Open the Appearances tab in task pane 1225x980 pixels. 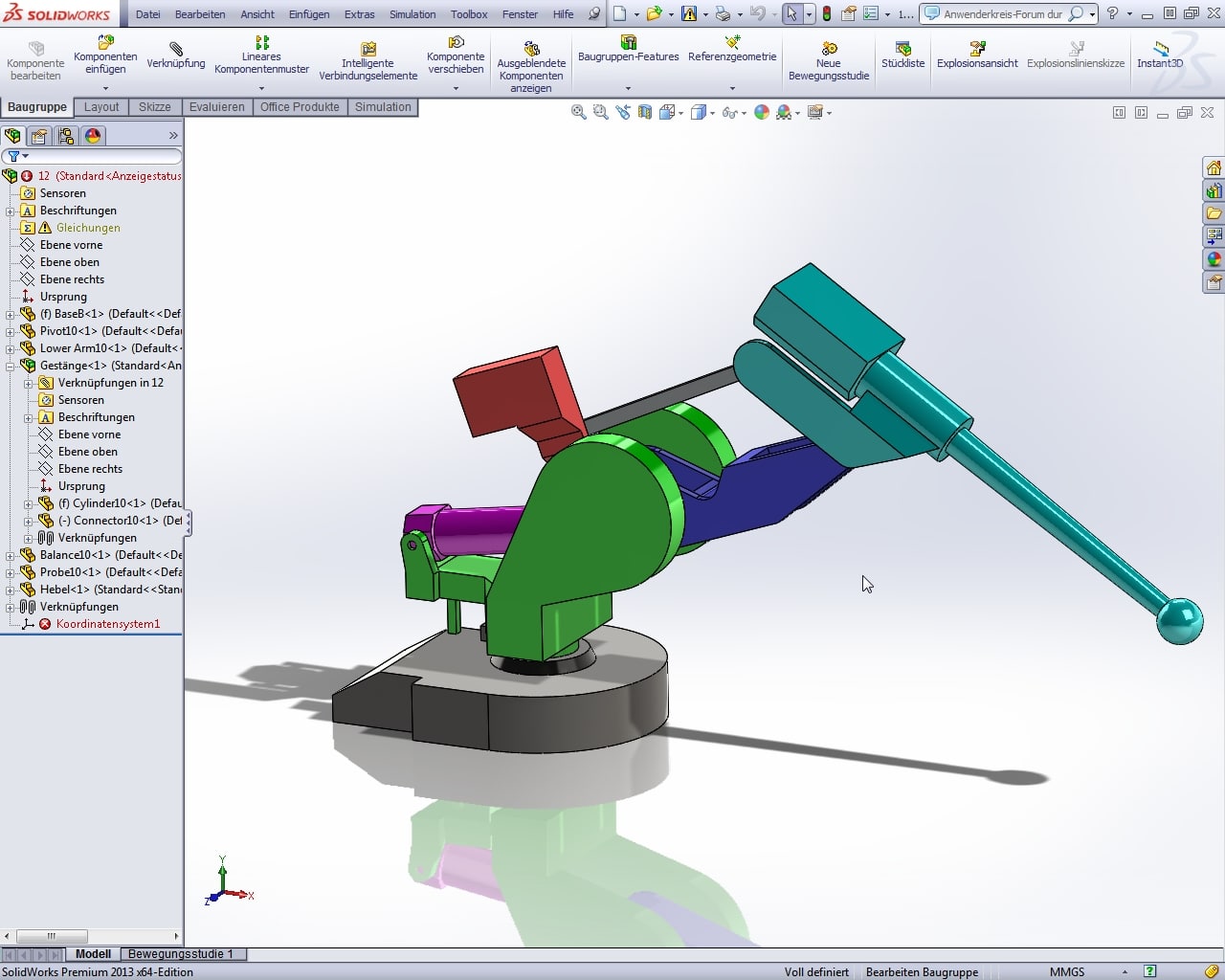[1214, 259]
